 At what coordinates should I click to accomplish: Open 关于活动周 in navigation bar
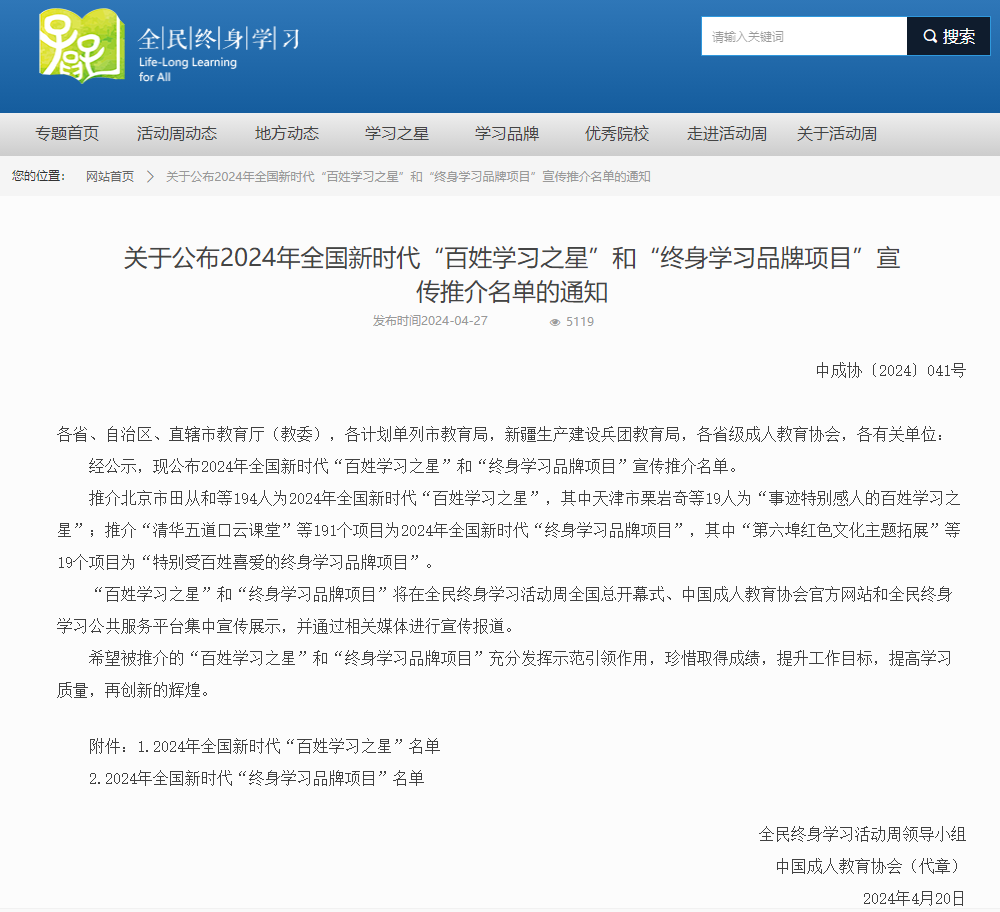click(x=837, y=134)
